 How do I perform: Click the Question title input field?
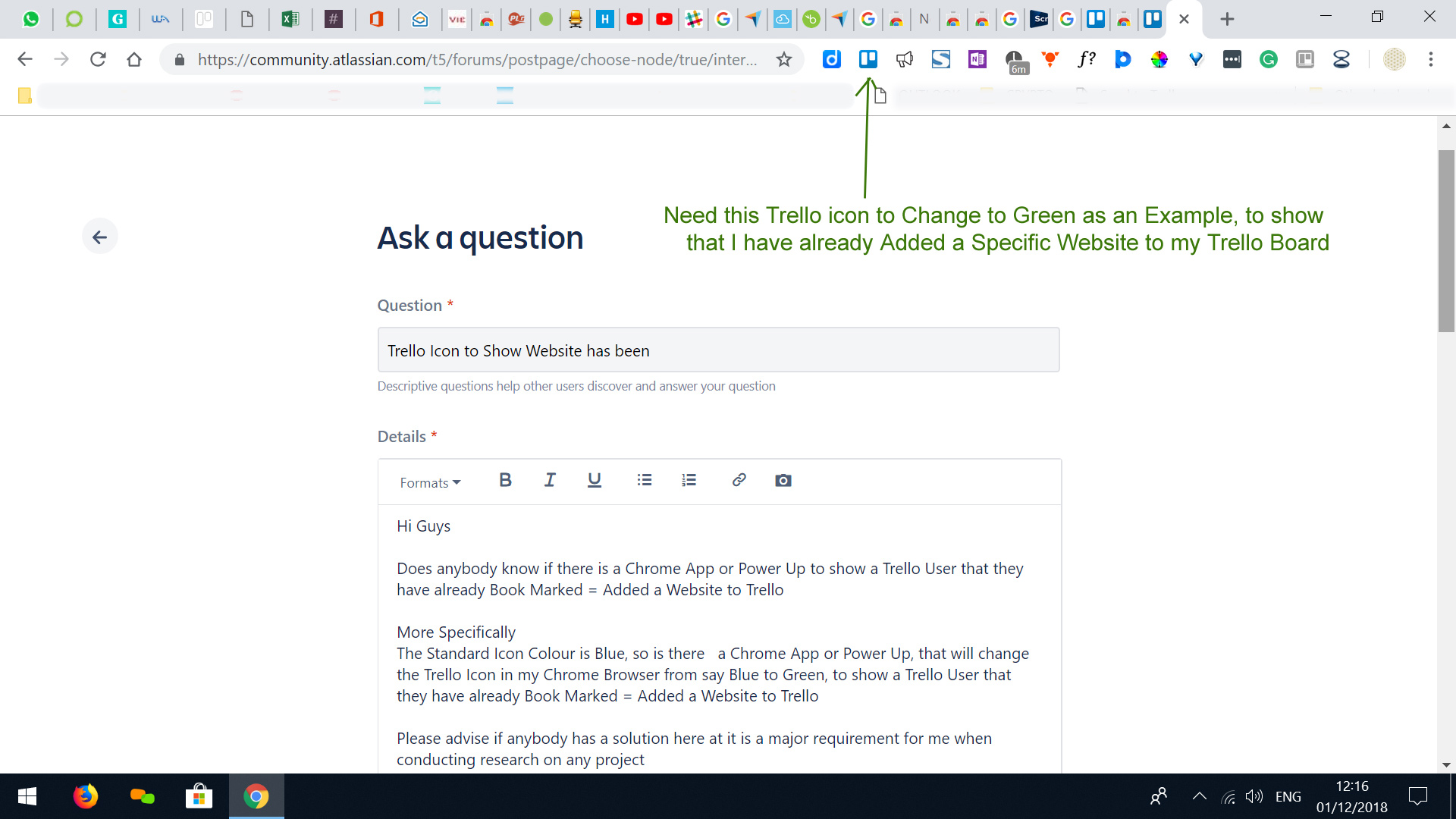[x=718, y=350]
